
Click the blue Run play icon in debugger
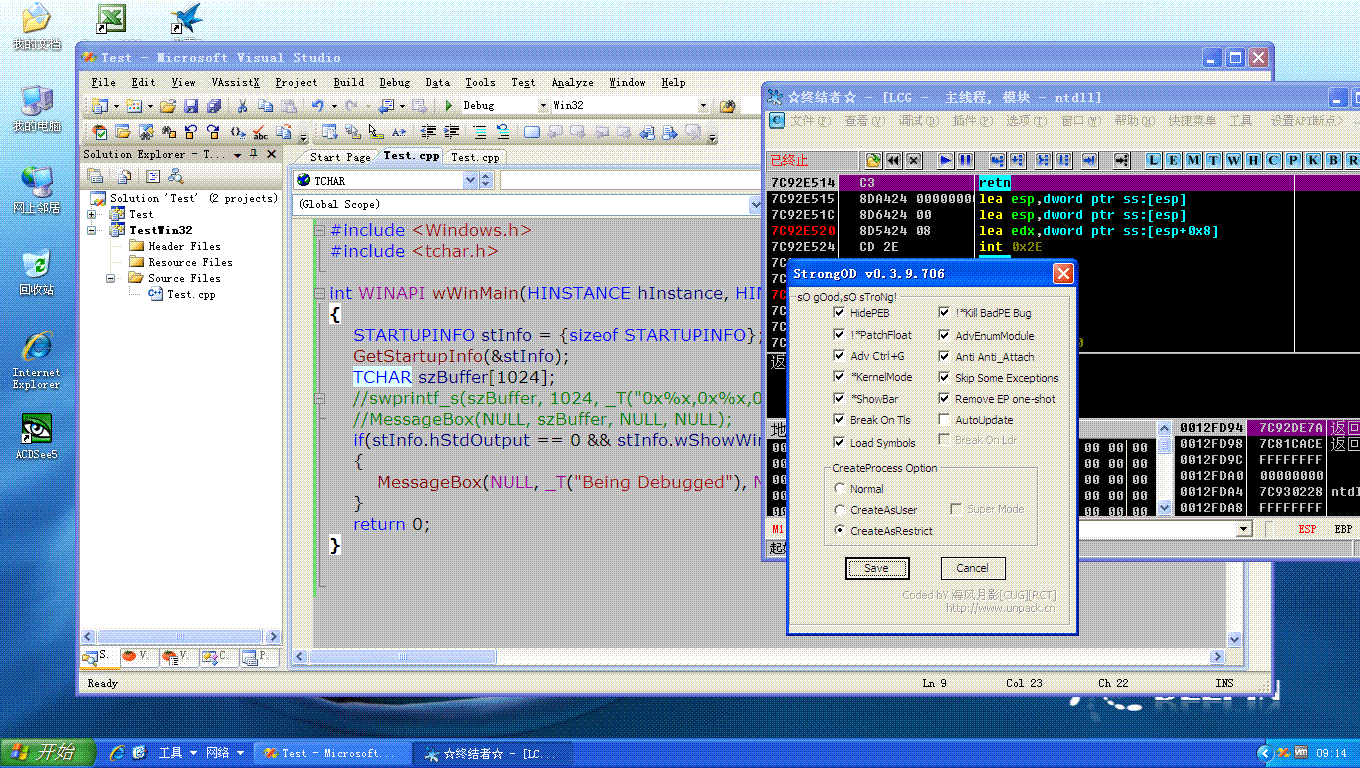click(x=946, y=160)
